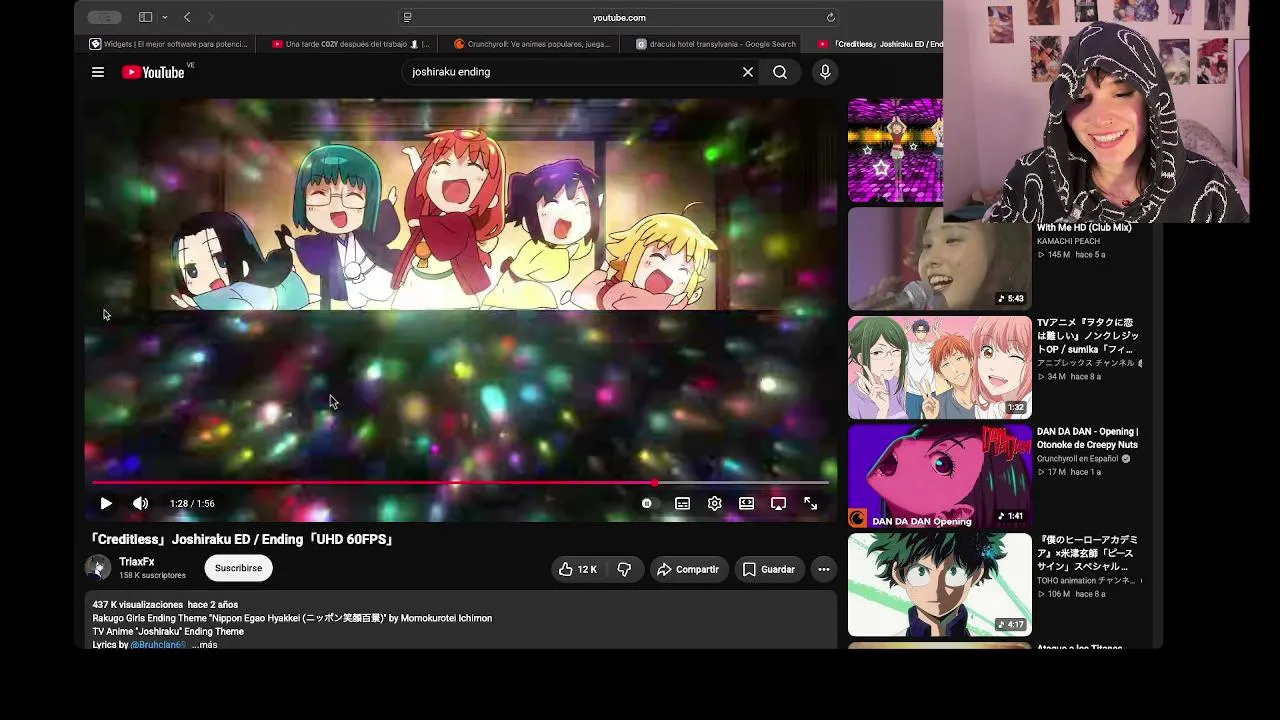
Task: Reload the page in Safari
Action: pos(830,17)
